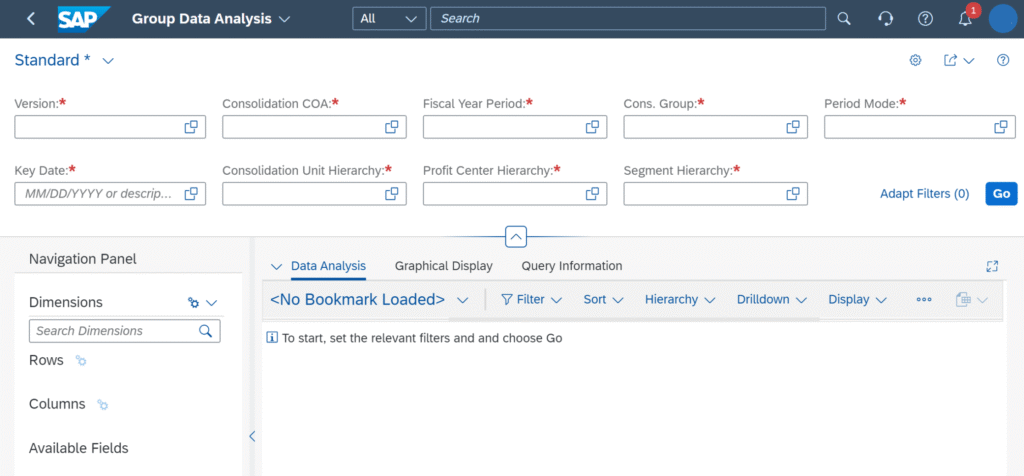Screen dimensions: 1024x476
Task: Open value help for Key Date field
Action: coord(191,194)
